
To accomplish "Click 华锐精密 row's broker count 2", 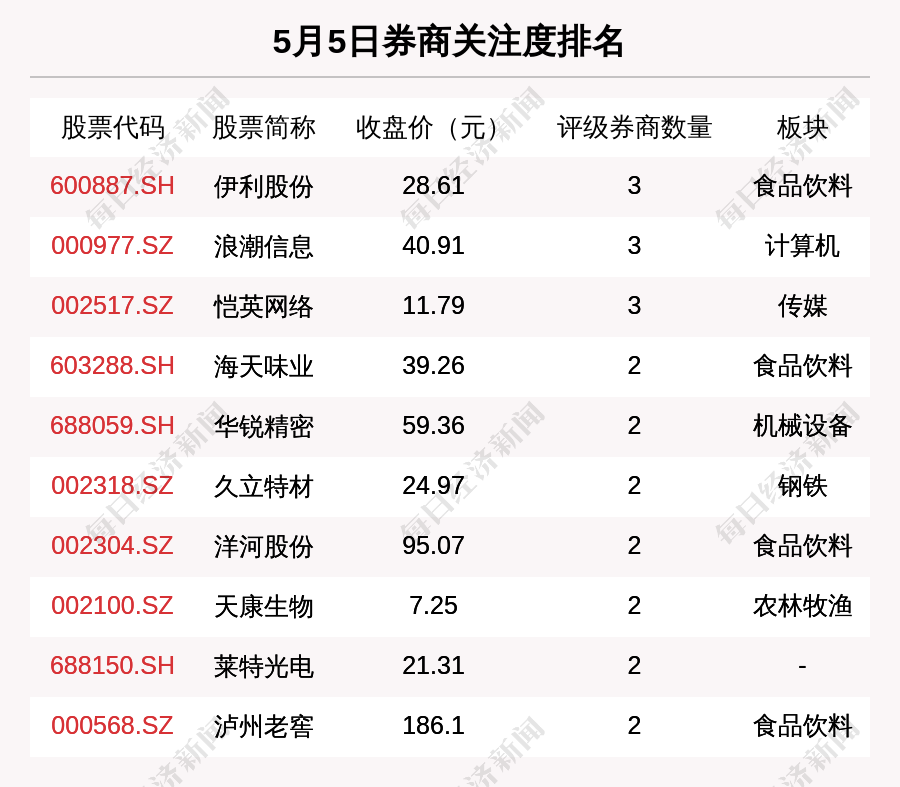I will tap(634, 426).
